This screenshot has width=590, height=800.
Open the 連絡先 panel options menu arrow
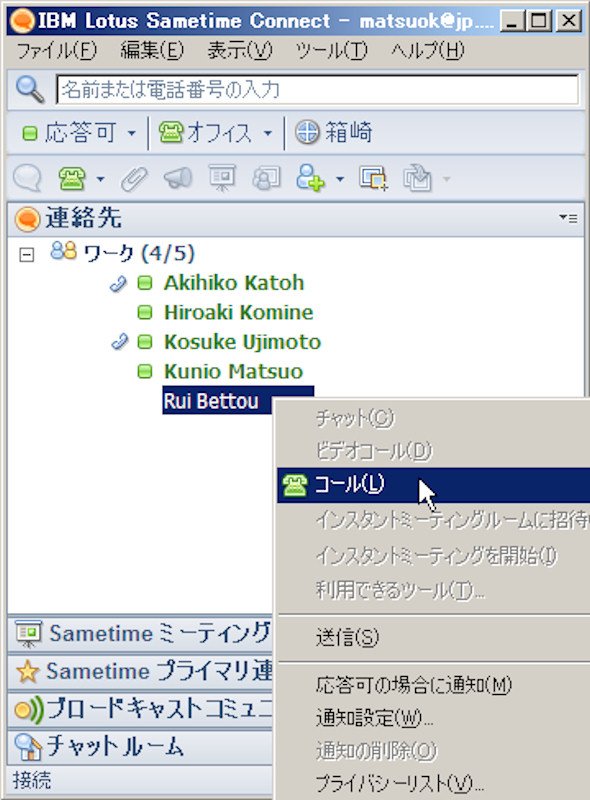pos(568,218)
